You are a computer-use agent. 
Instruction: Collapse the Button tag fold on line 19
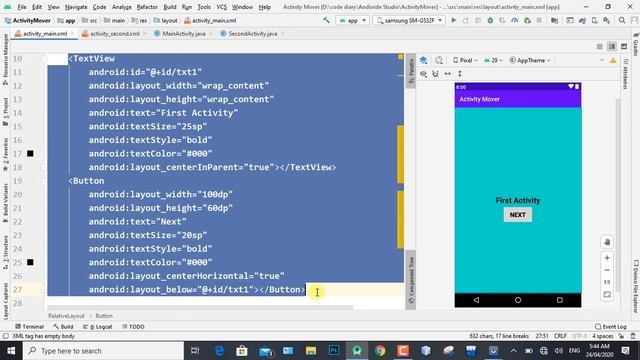coord(44,181)
